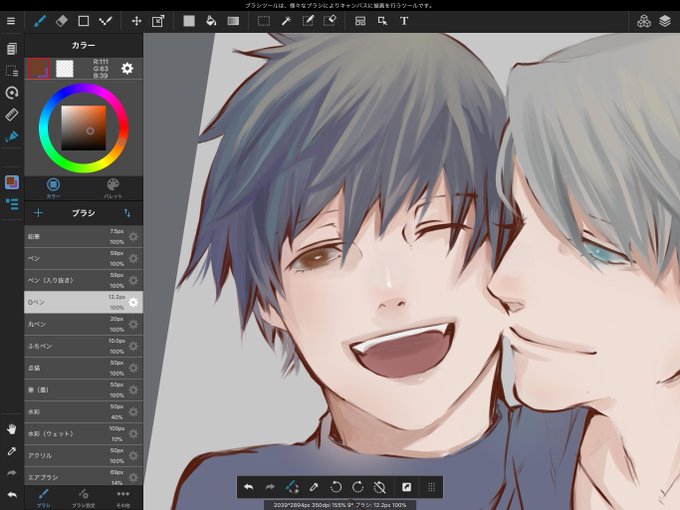The image size is (680, 510).
Task: Select the 鉛筆 pencil brush
Action: 83,236
